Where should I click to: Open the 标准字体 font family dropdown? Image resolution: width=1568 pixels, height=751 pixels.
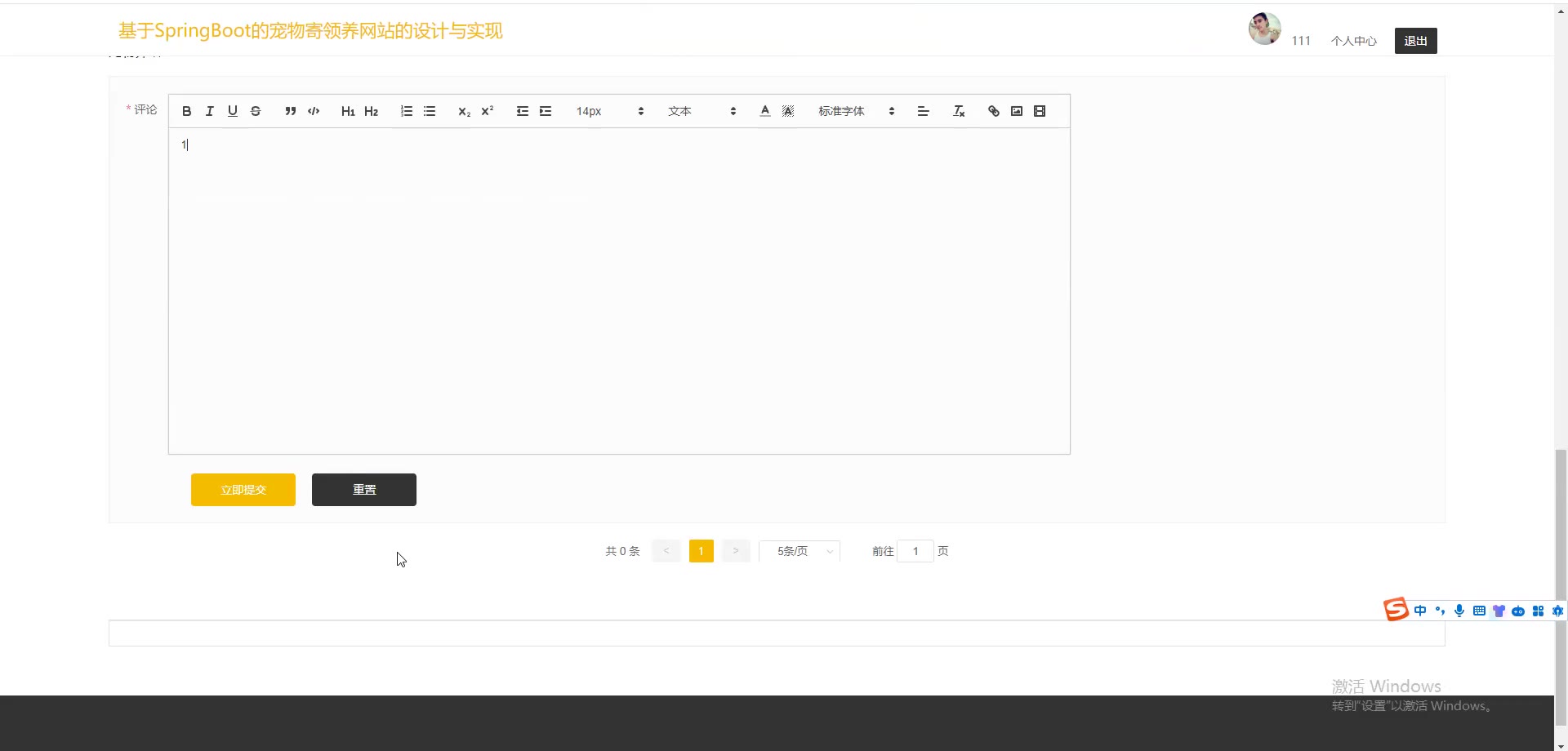(x=857, y=111)
